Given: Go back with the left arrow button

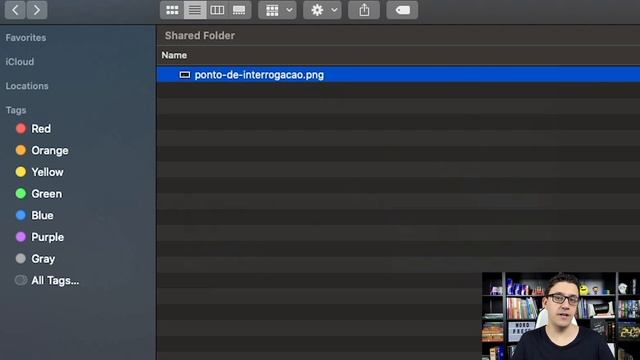Looking at the screenshot, I should (15, 10).
